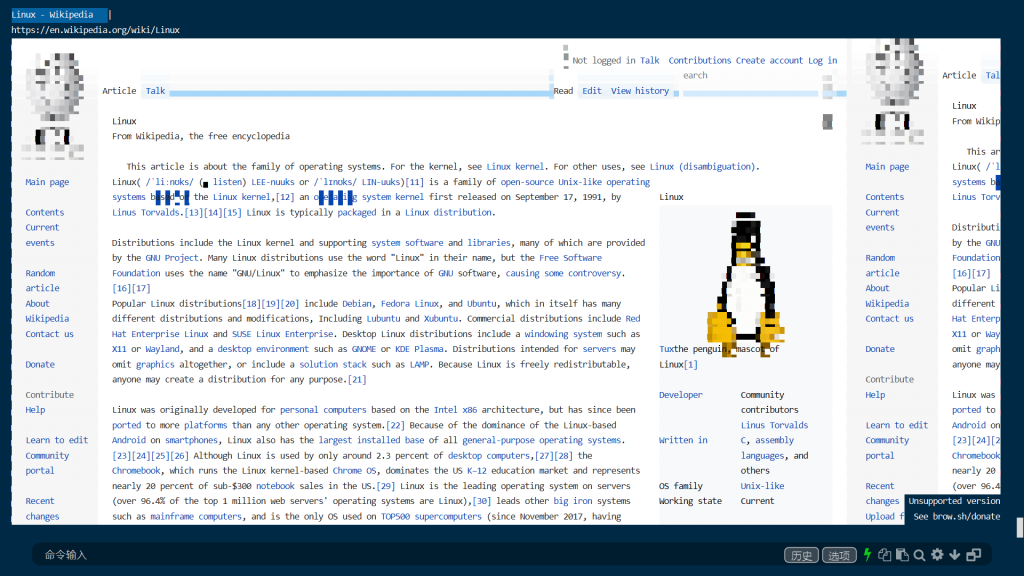
Task: Click the Donate sidebar link
Action: (x=40, y=364)
